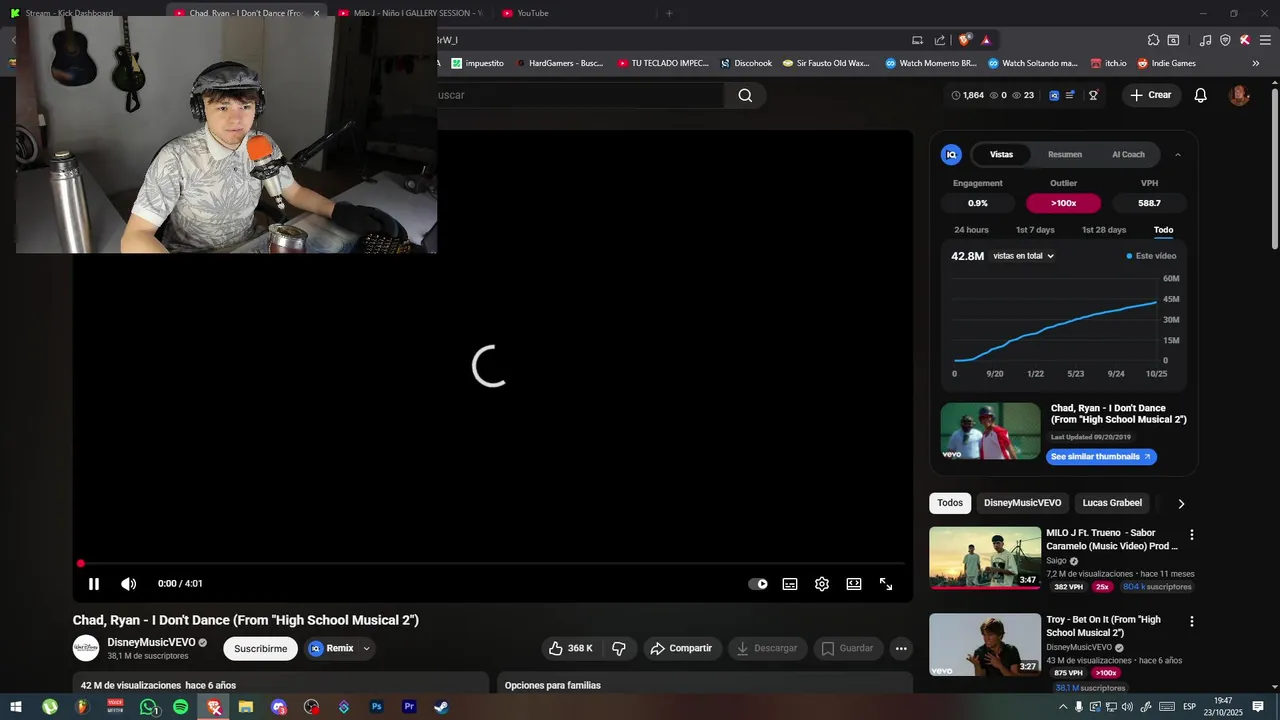Open the vidIQ list icon in header

(1070, 95)
